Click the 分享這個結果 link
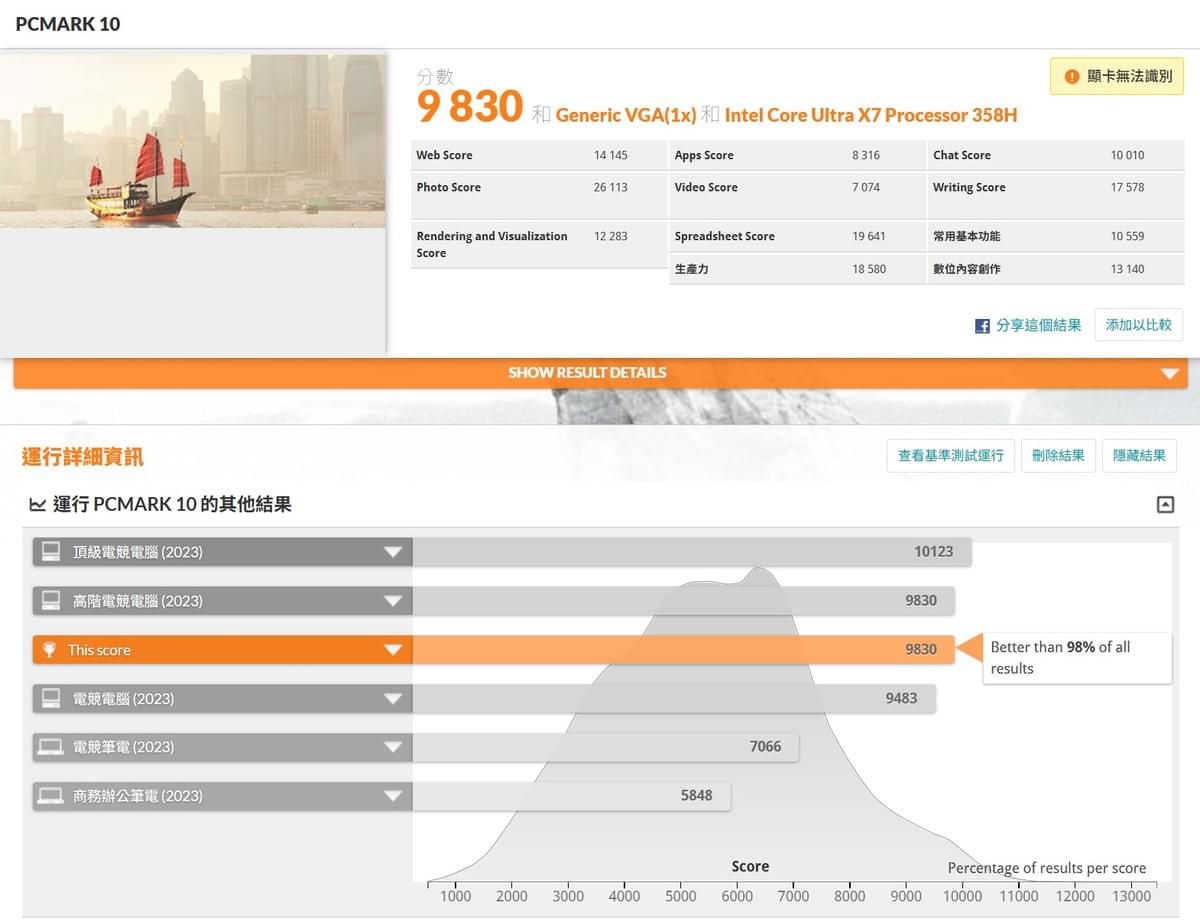1200x923 pixels. (x=1039, y=326)
